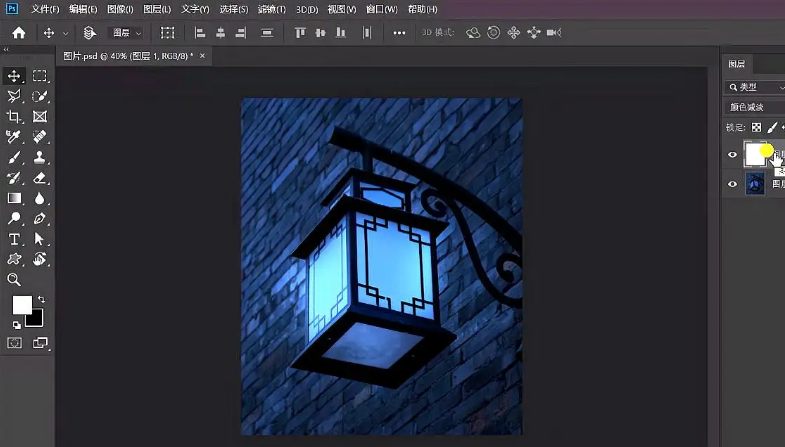Select the Eyedropper tool
785x447 pixels.
[x=15, y=137]
